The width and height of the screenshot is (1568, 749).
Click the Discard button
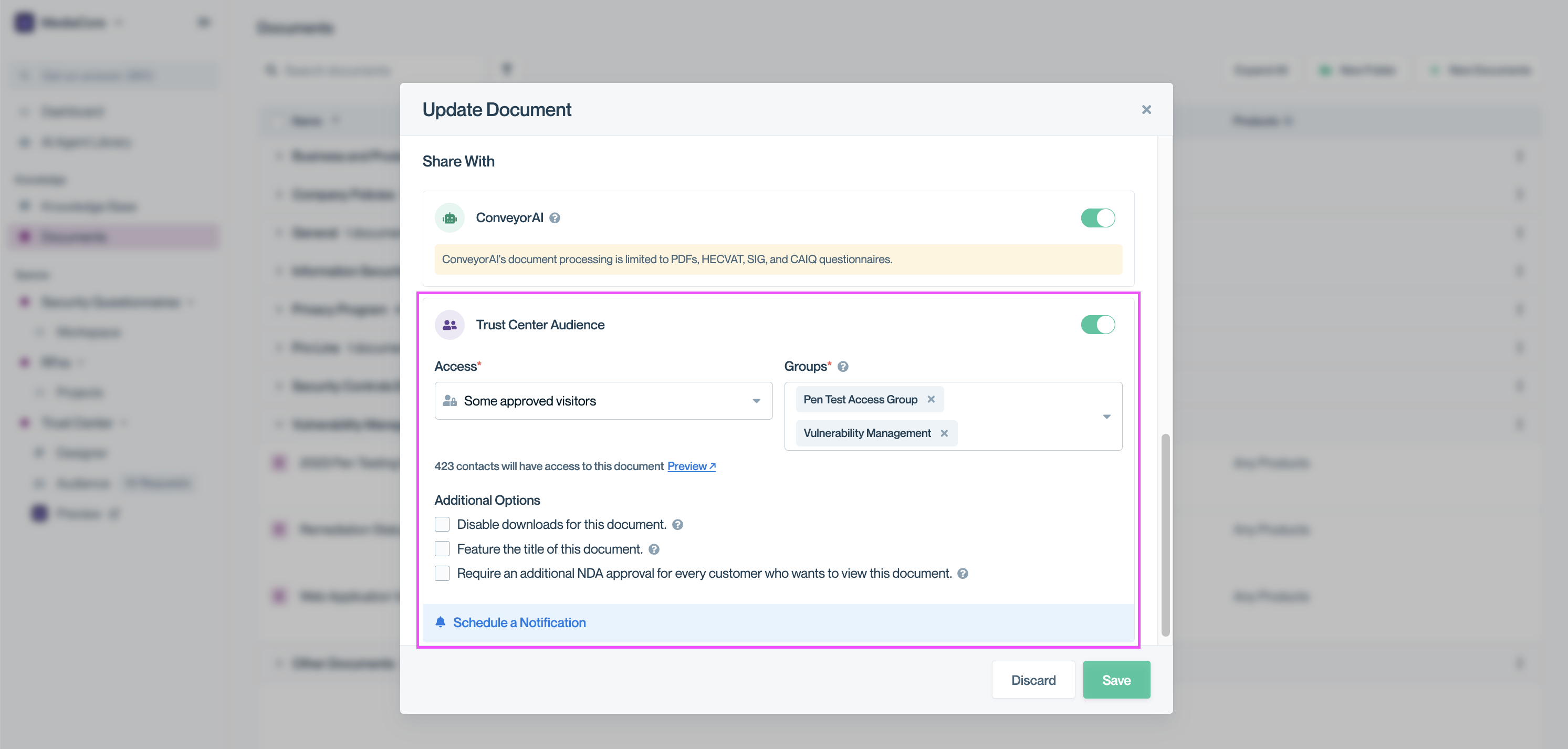point(1033,680)
